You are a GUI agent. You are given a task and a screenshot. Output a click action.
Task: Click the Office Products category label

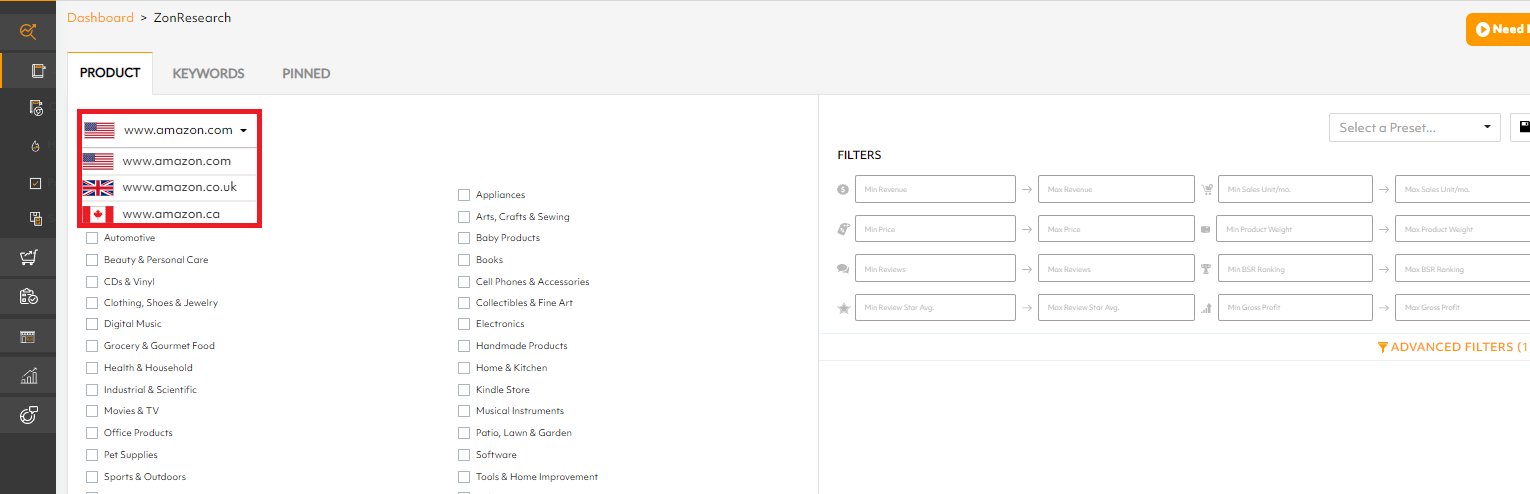pyautogui.click(x=138, y=433)
